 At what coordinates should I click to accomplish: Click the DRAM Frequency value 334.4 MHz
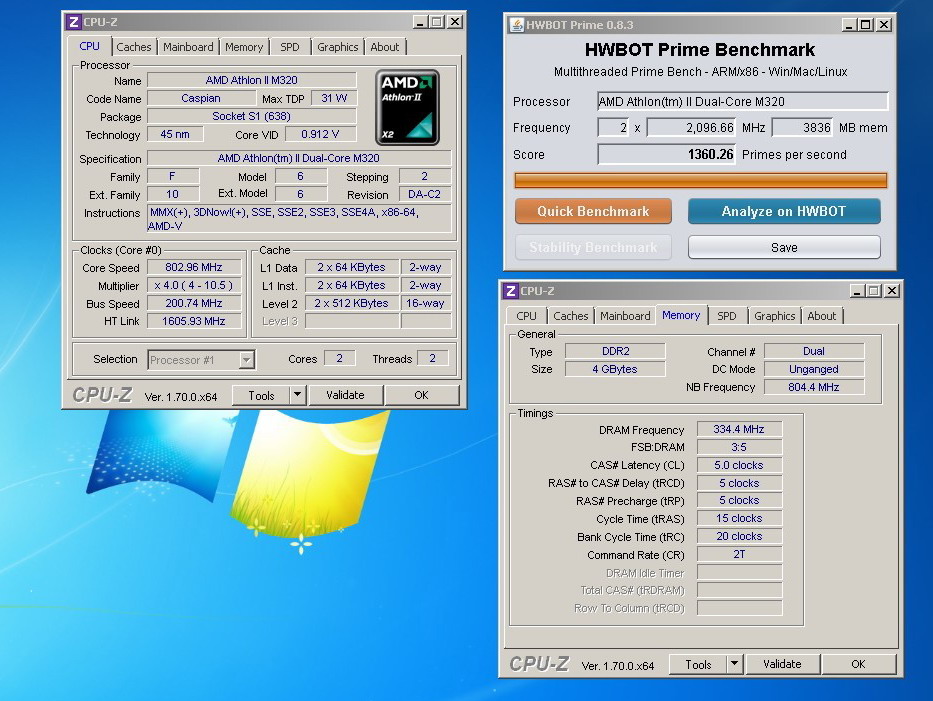point(739,429)
